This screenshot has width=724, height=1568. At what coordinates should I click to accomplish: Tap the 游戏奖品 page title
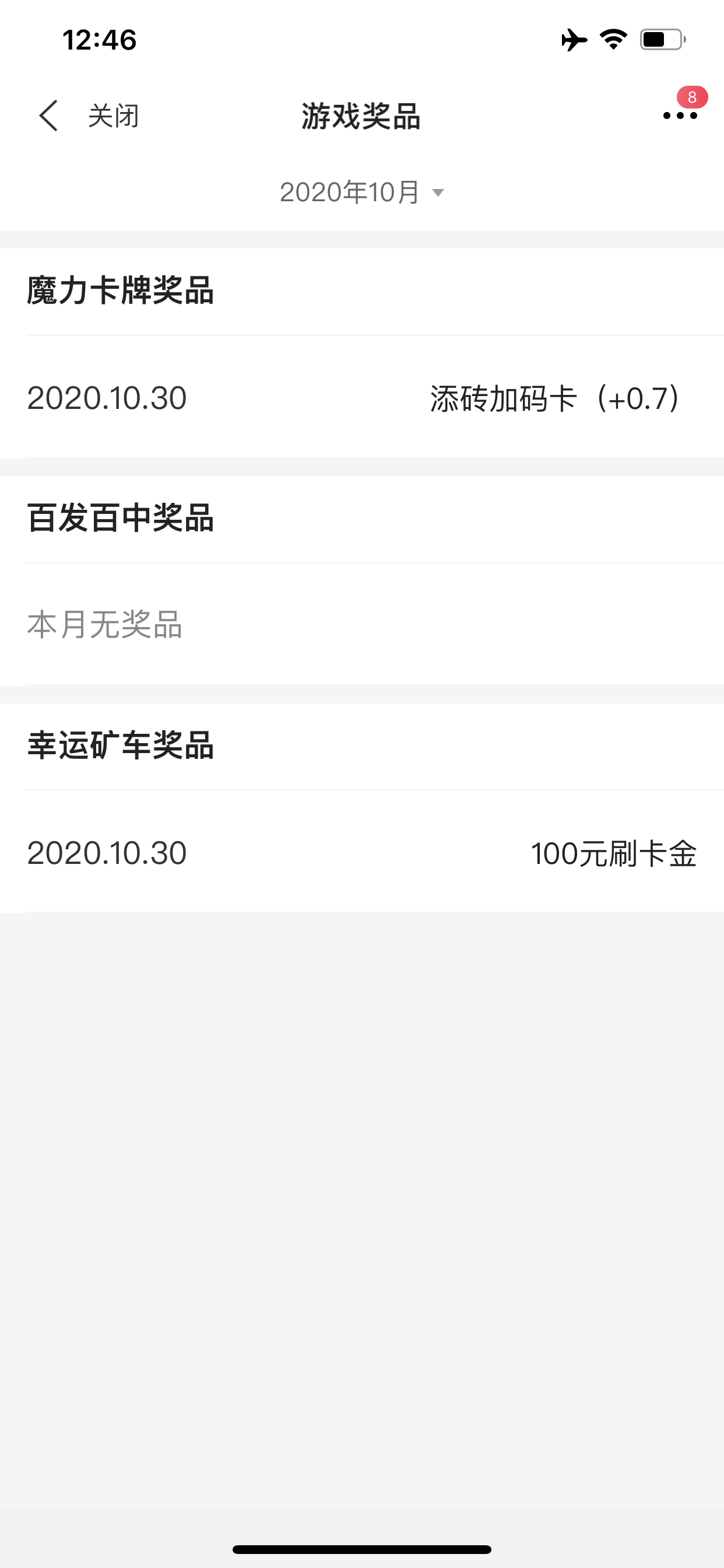pos(361,116)
